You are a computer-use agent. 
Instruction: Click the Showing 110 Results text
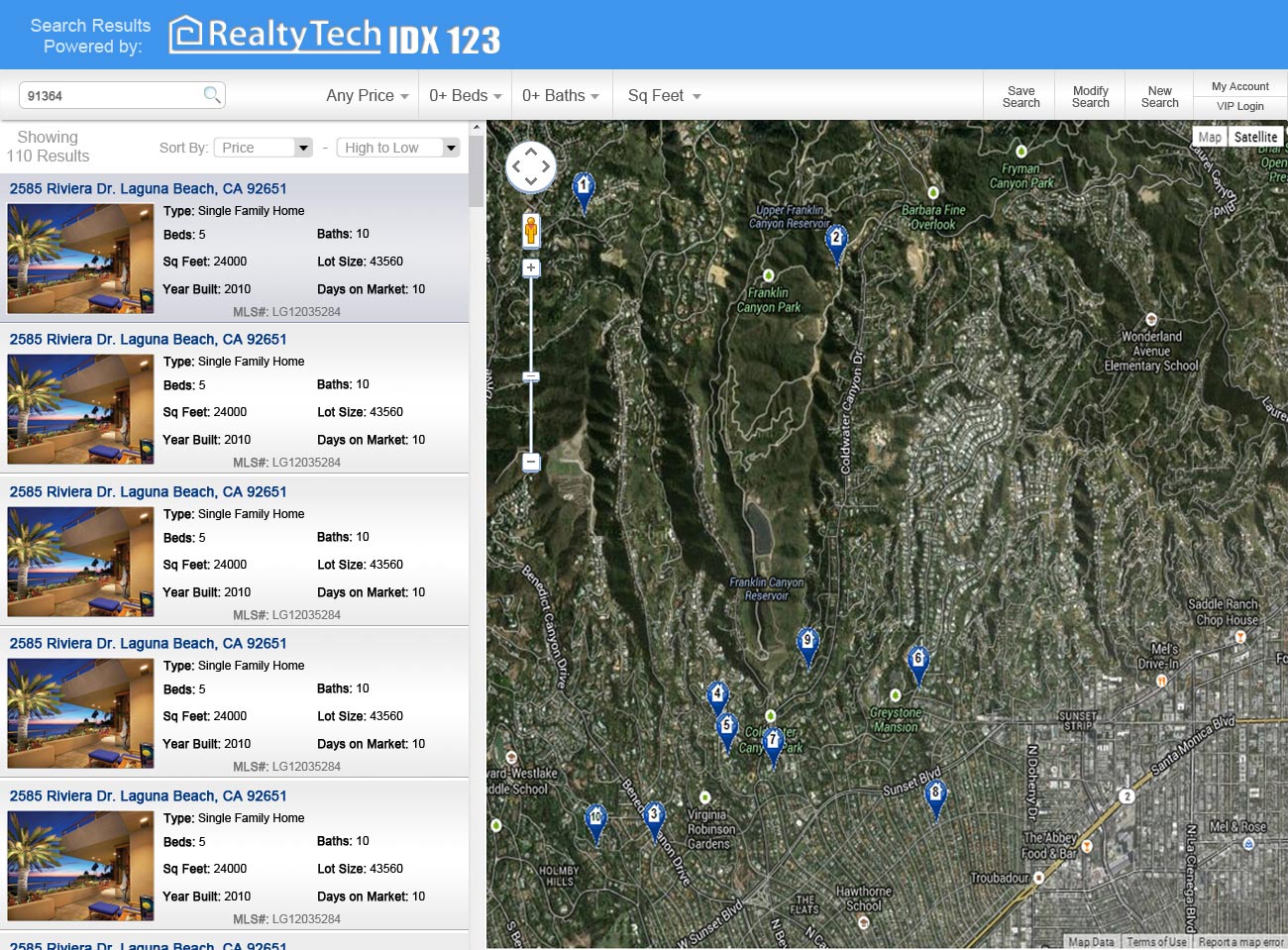coord(48,147)
